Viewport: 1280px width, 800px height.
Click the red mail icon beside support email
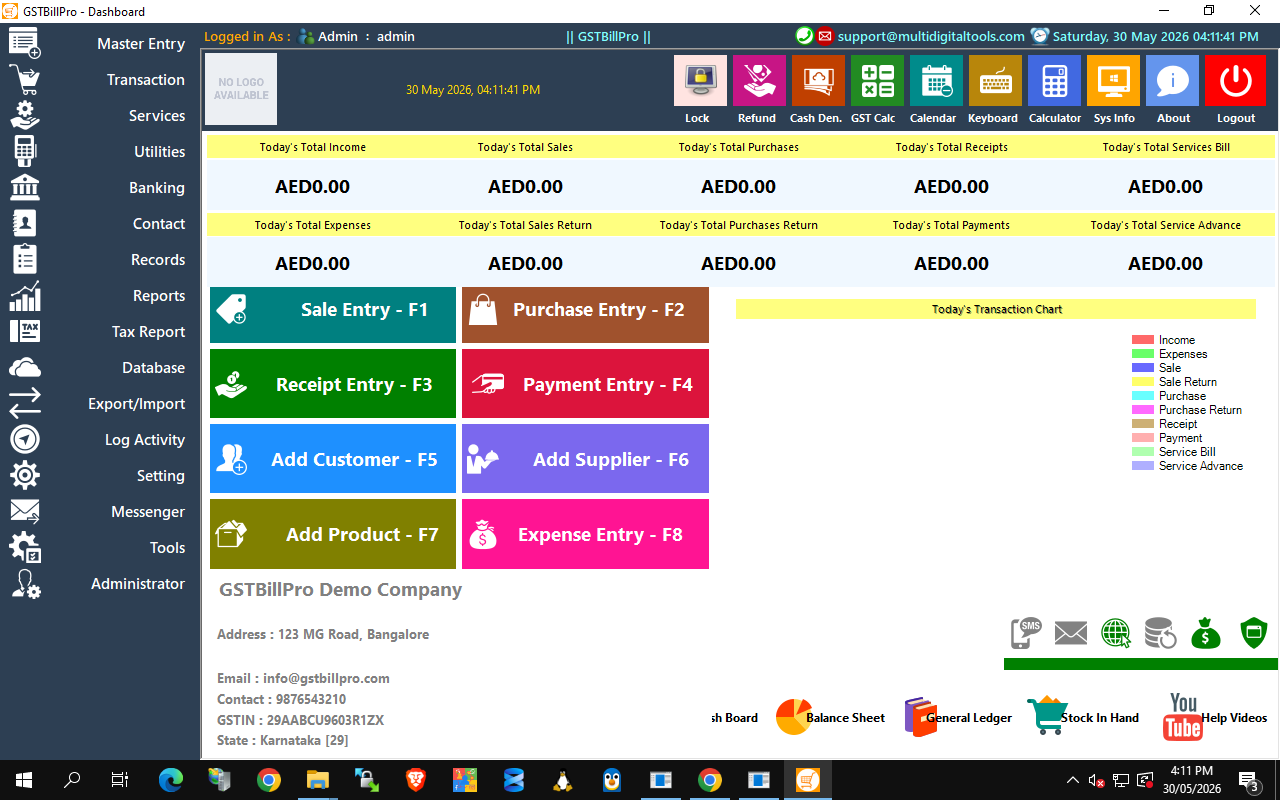(x=825, y=36)
